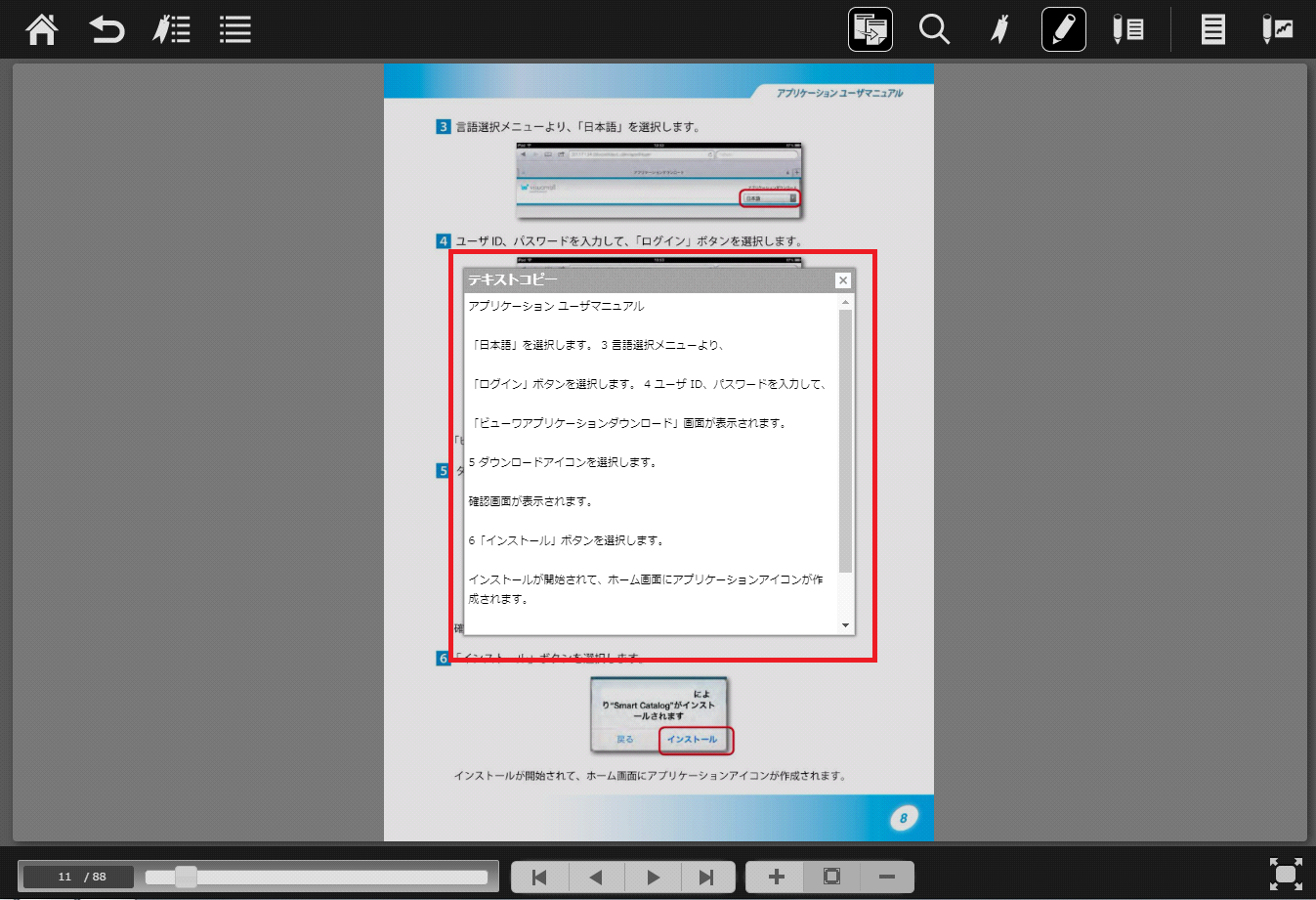Select the highlighter marker tool
Viewport: 1316px width, 900px height.
click(x=998, y=29)
